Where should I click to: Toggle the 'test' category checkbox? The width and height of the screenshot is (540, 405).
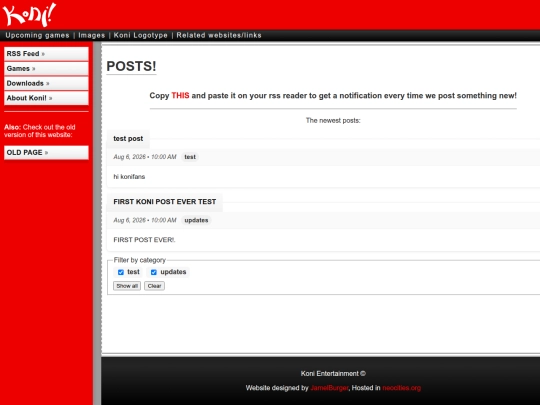pyautogui.click(x=121, y=272)
